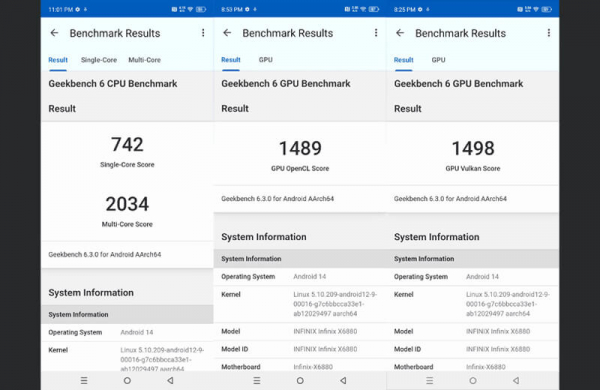
Task: Tap battery icon in 11:01 PM status bar
Action: [201, 9]
